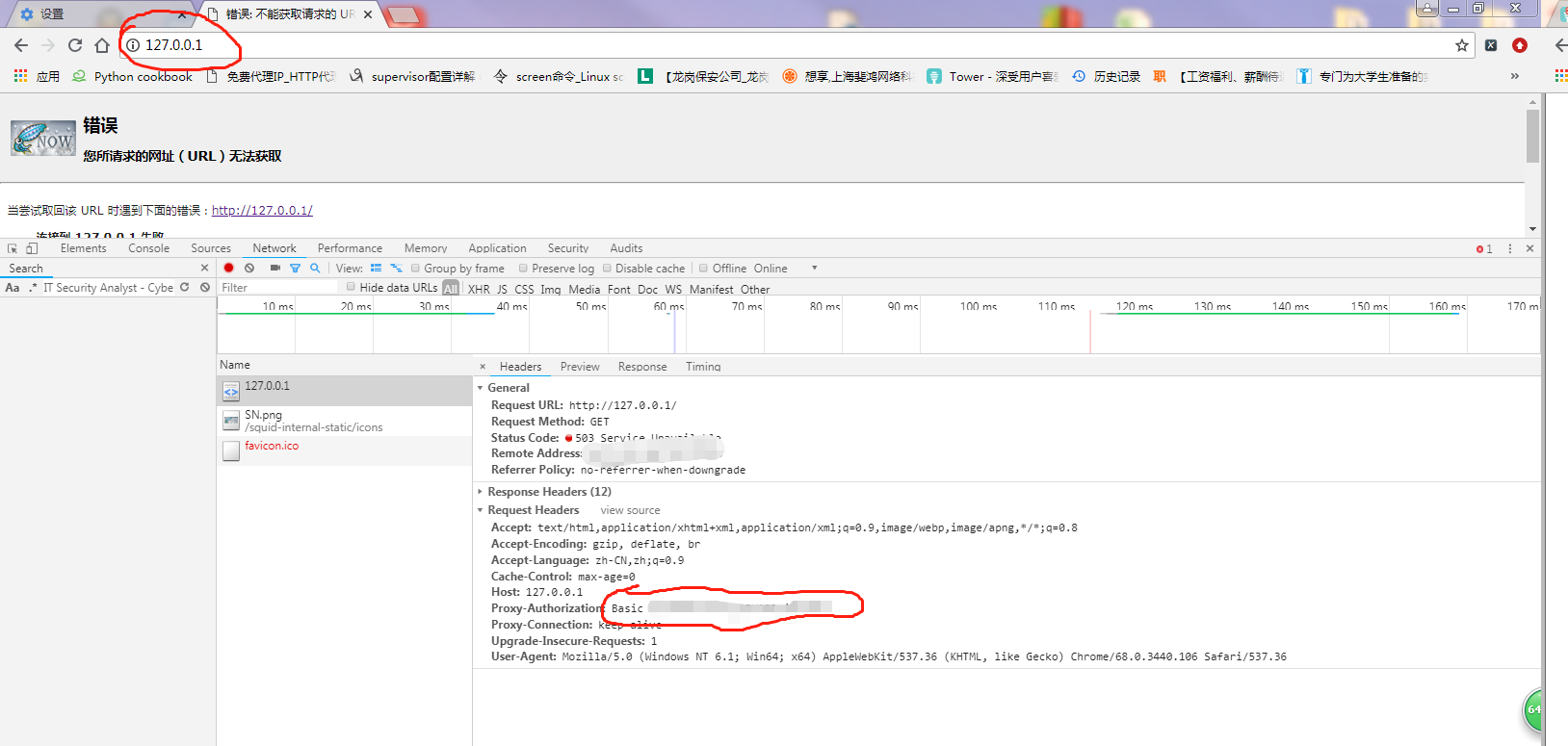
Task: Select the SN.png request row
Action: (344, 421)
